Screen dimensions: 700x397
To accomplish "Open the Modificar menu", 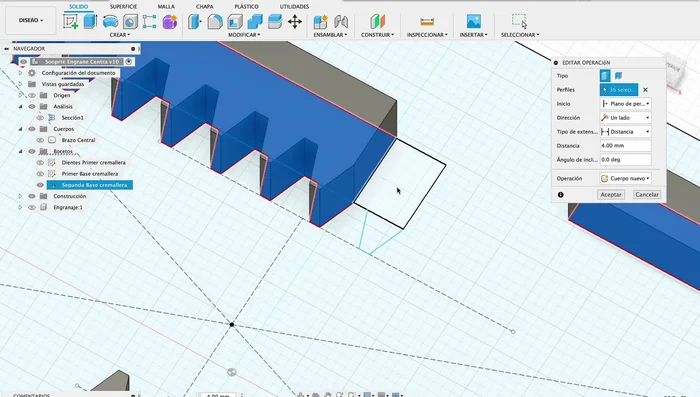I will click(x=244, y=35).
